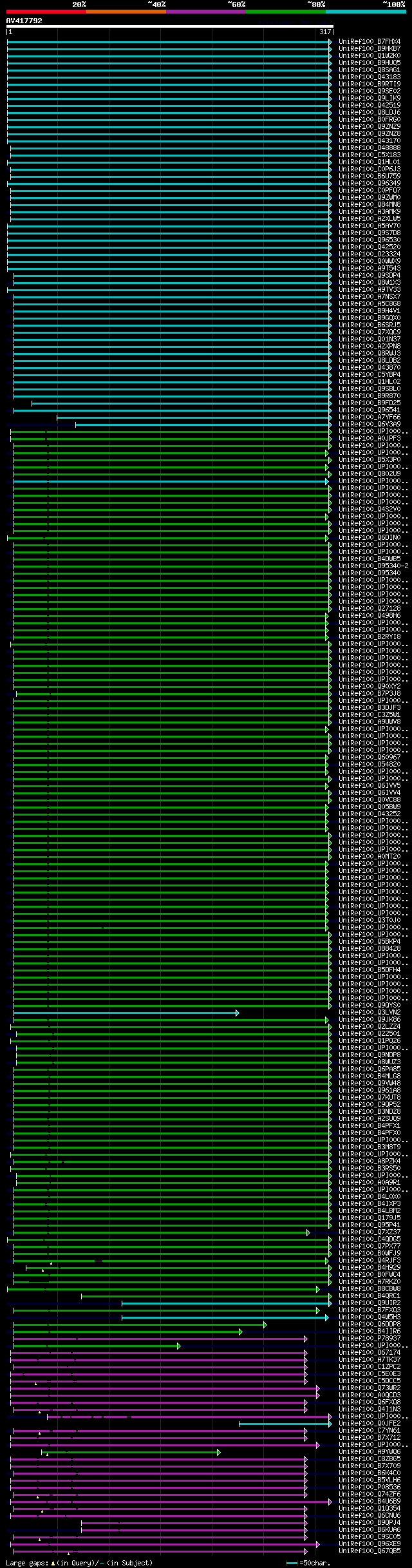Click the white query sequence ruler bar

(x=169, y=26)
